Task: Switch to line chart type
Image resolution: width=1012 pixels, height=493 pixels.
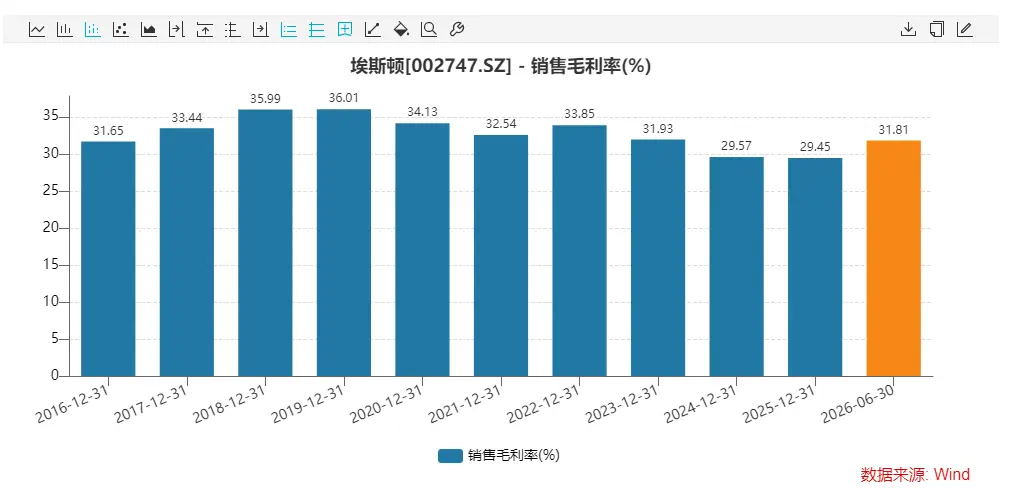Action: click(x=37, y=29)
